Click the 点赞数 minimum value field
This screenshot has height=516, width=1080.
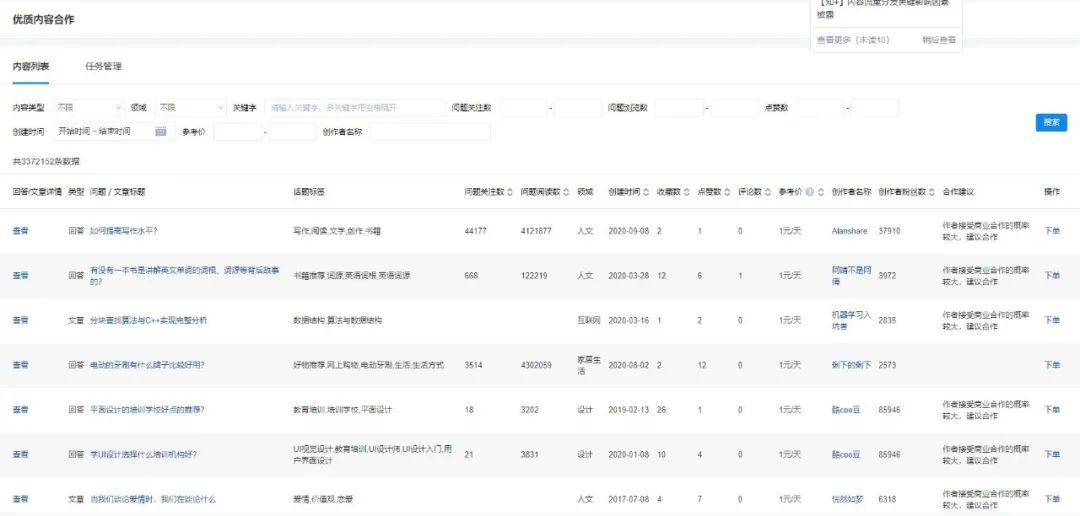tap(820, 108)
